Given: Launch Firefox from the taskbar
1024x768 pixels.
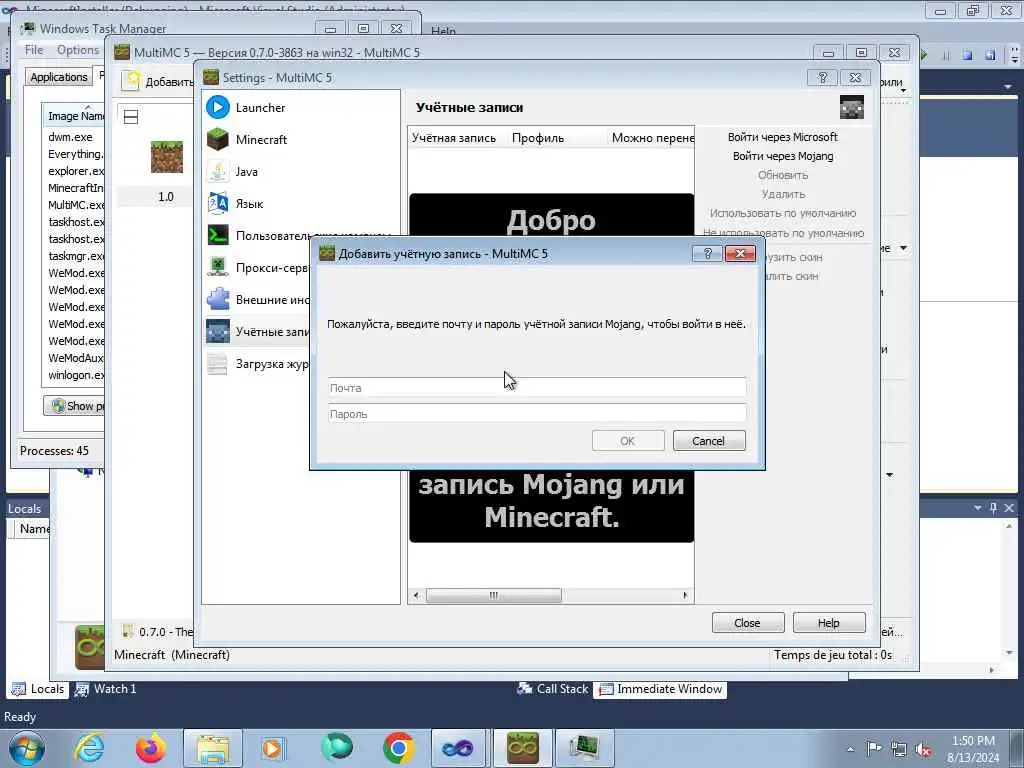Looking at the screenshot, I should click(151, 748).
